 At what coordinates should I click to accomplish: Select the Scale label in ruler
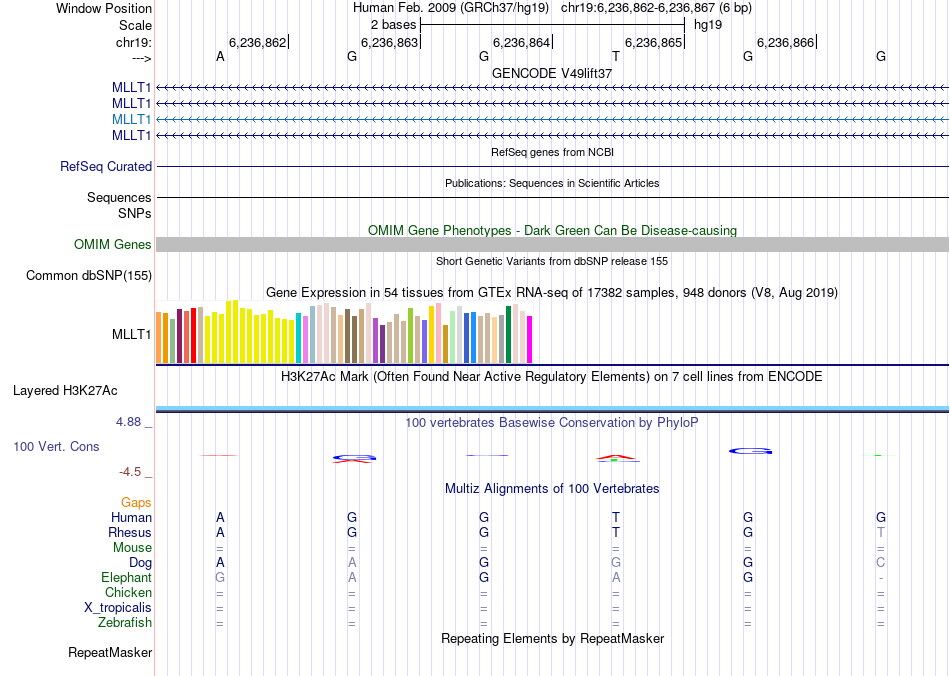tap(135, 25)
